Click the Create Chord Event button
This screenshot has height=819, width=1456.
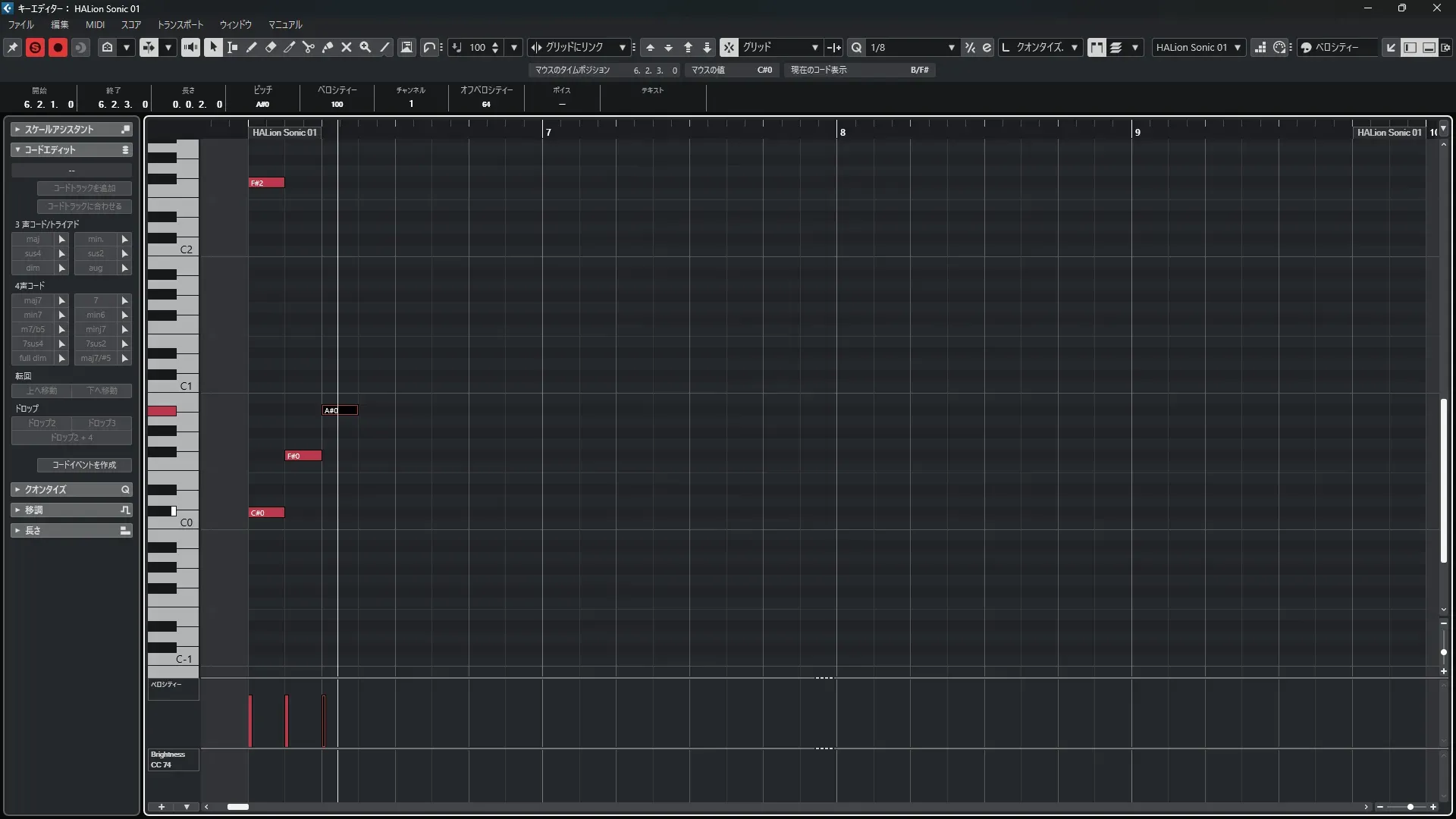(84, 465)
